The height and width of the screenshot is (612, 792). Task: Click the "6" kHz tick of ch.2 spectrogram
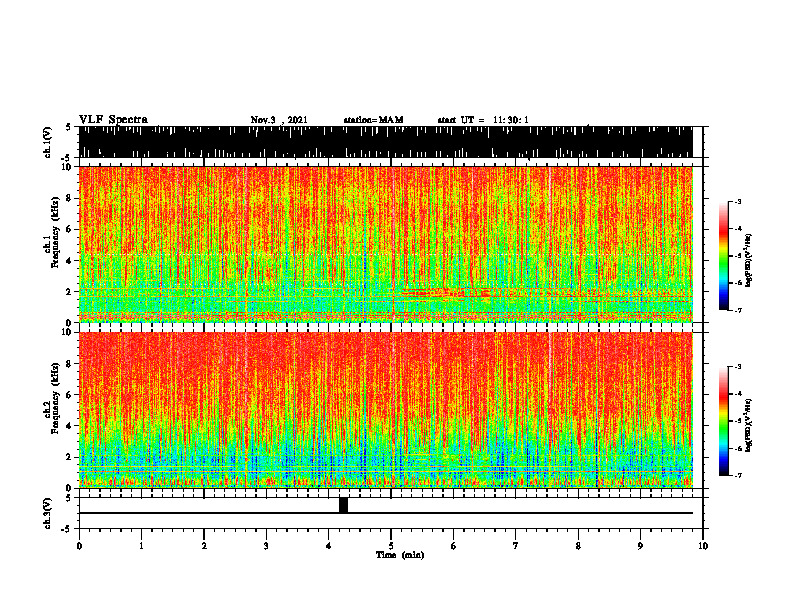[71, 395]
